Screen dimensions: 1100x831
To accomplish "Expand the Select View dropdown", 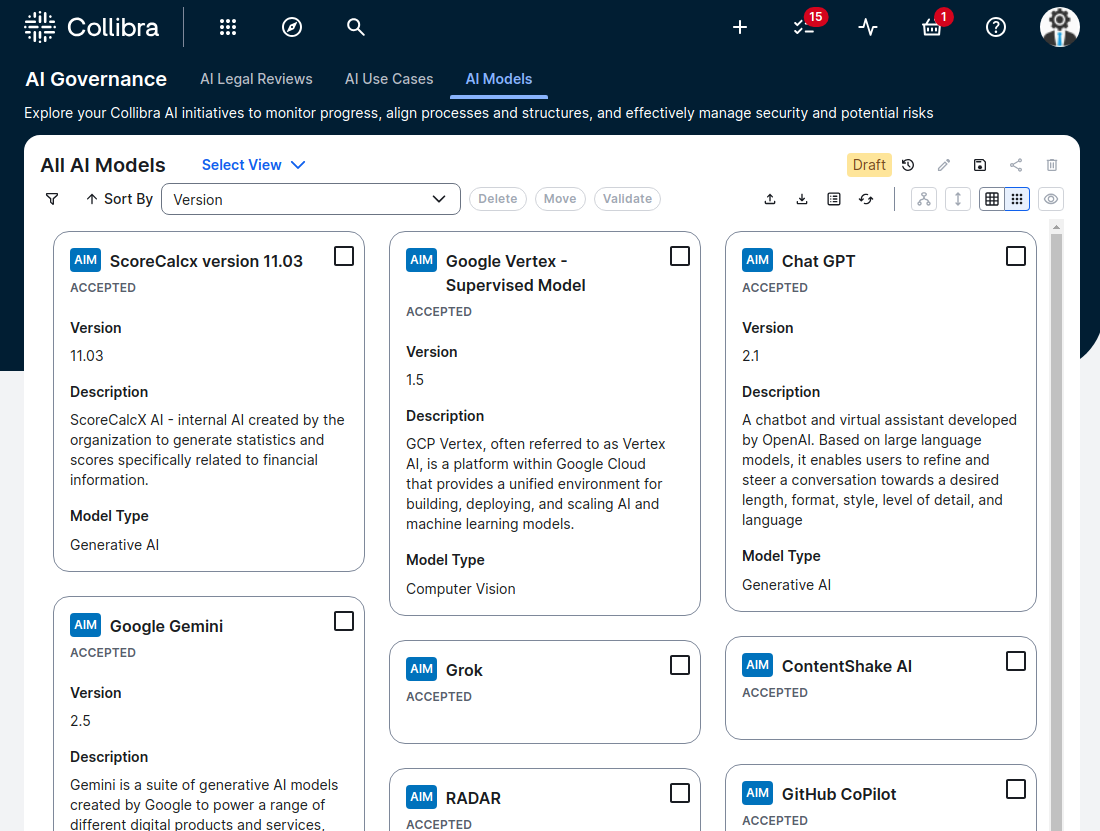I will click(253, 165).
